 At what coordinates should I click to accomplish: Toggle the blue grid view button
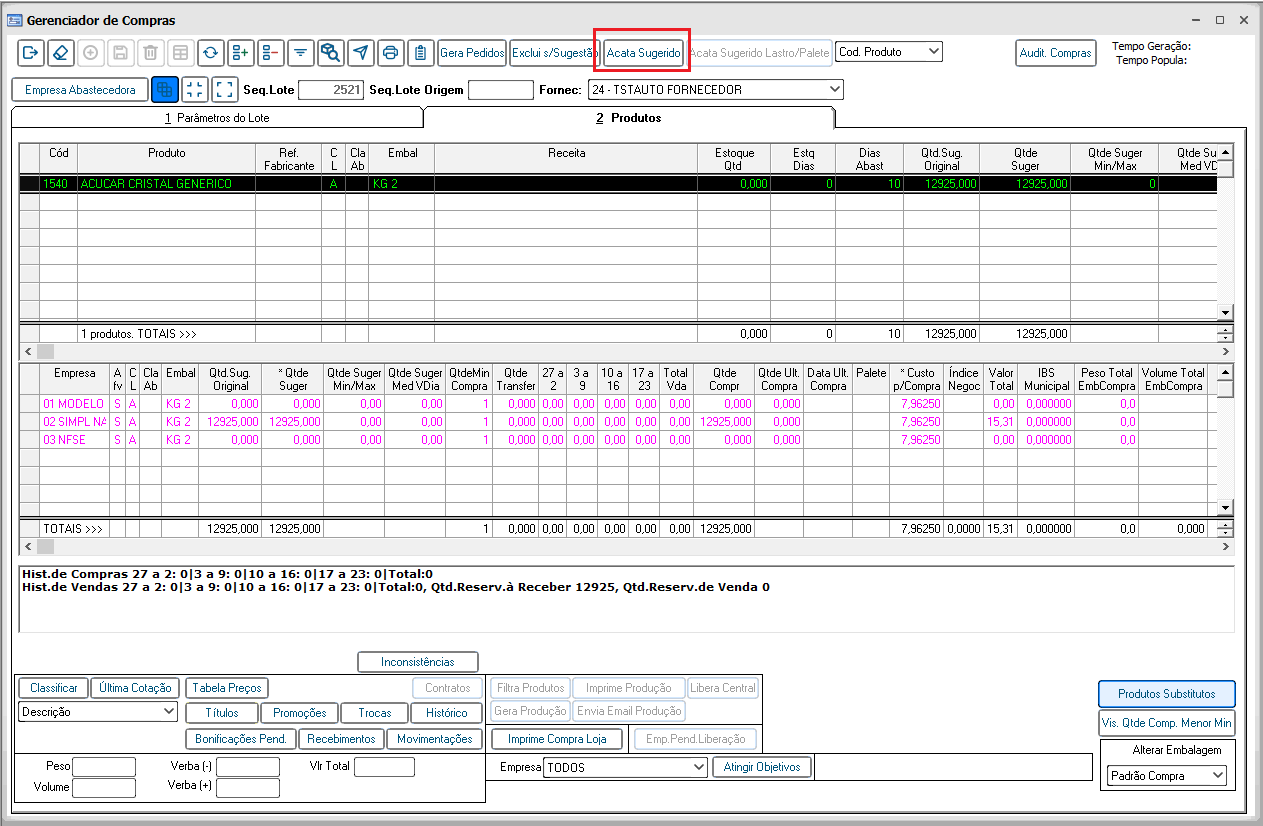click(x=165, y=89)
